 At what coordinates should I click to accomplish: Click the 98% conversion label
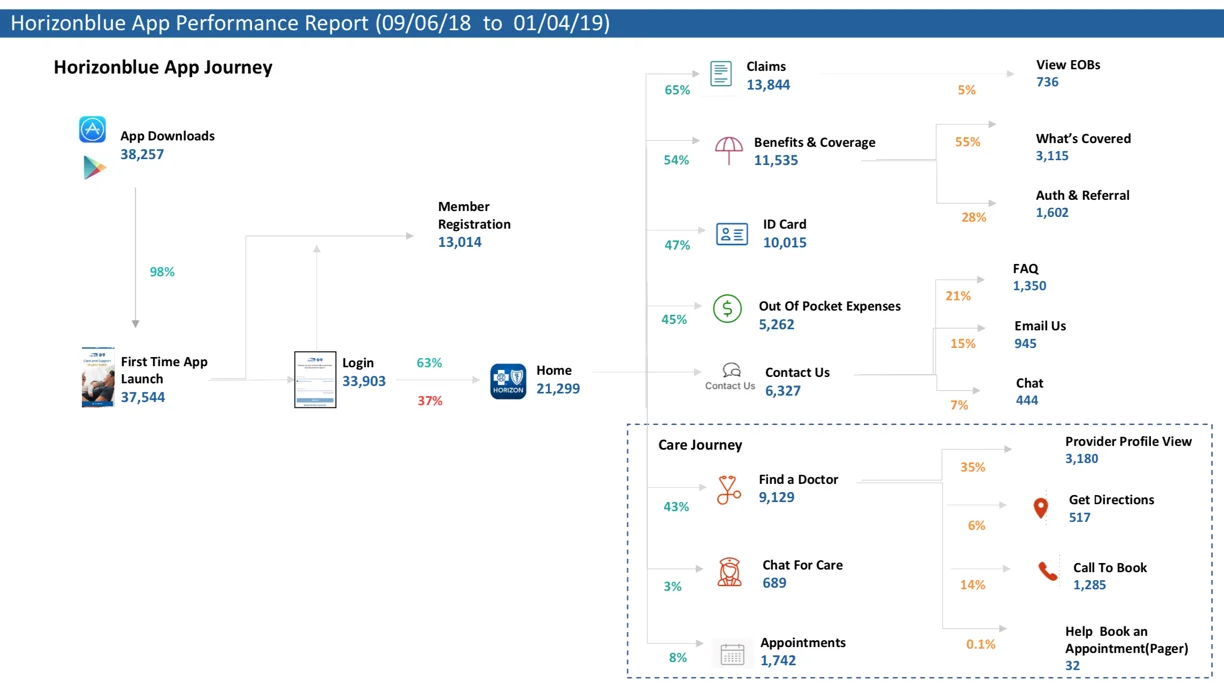[x=162, y=272]
